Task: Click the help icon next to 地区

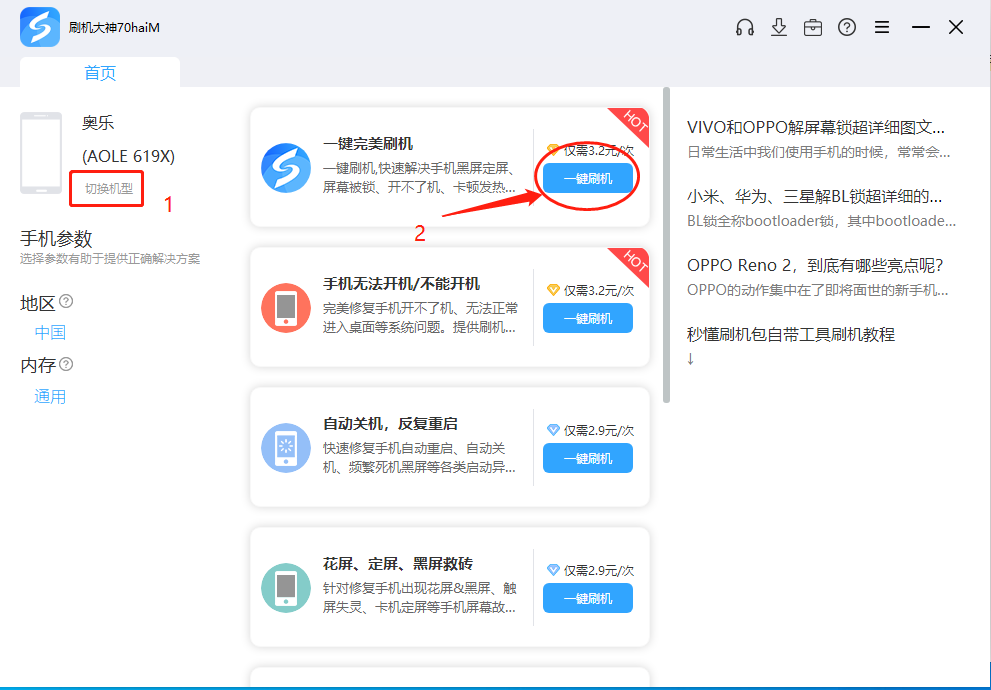Action: click(66, 301)
